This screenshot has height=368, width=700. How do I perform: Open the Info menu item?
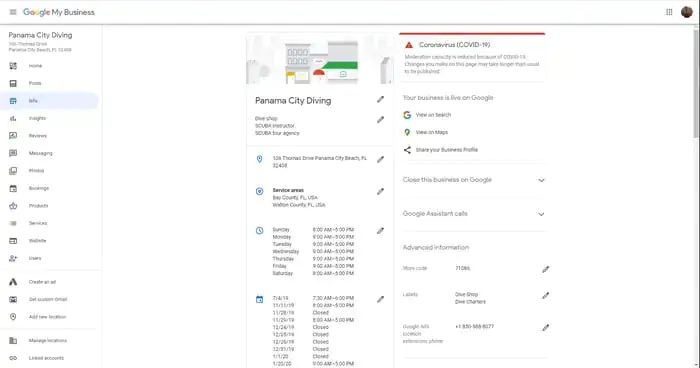pos(49,101)
